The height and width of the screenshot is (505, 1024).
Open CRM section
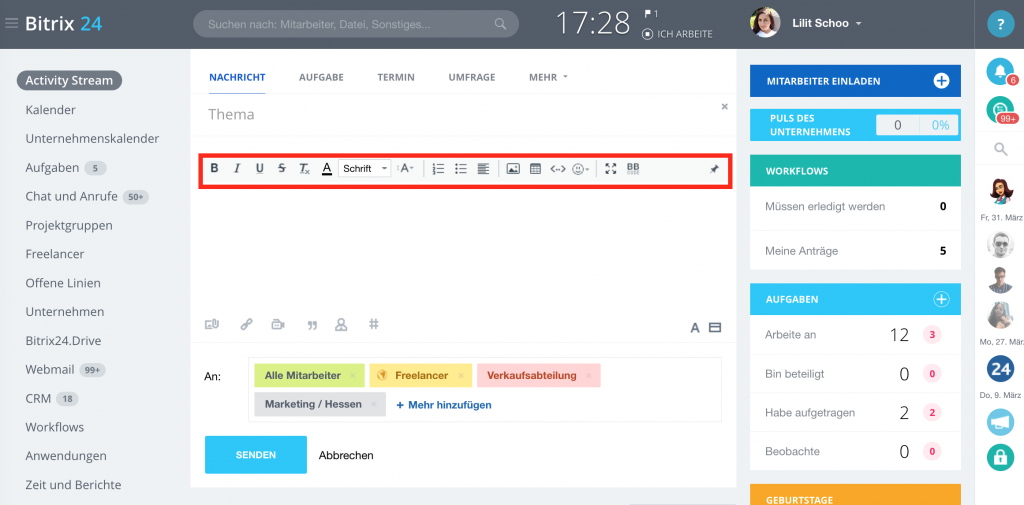pyautogui.click(x=38, y=399)
